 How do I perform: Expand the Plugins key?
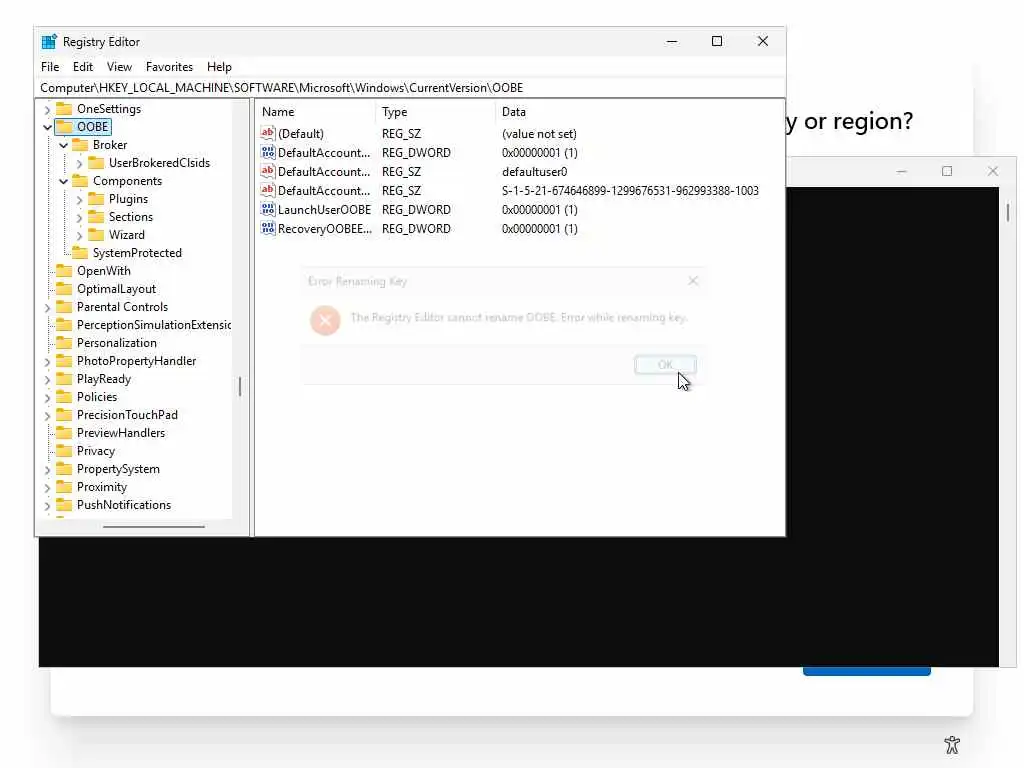tap(79, 199)
